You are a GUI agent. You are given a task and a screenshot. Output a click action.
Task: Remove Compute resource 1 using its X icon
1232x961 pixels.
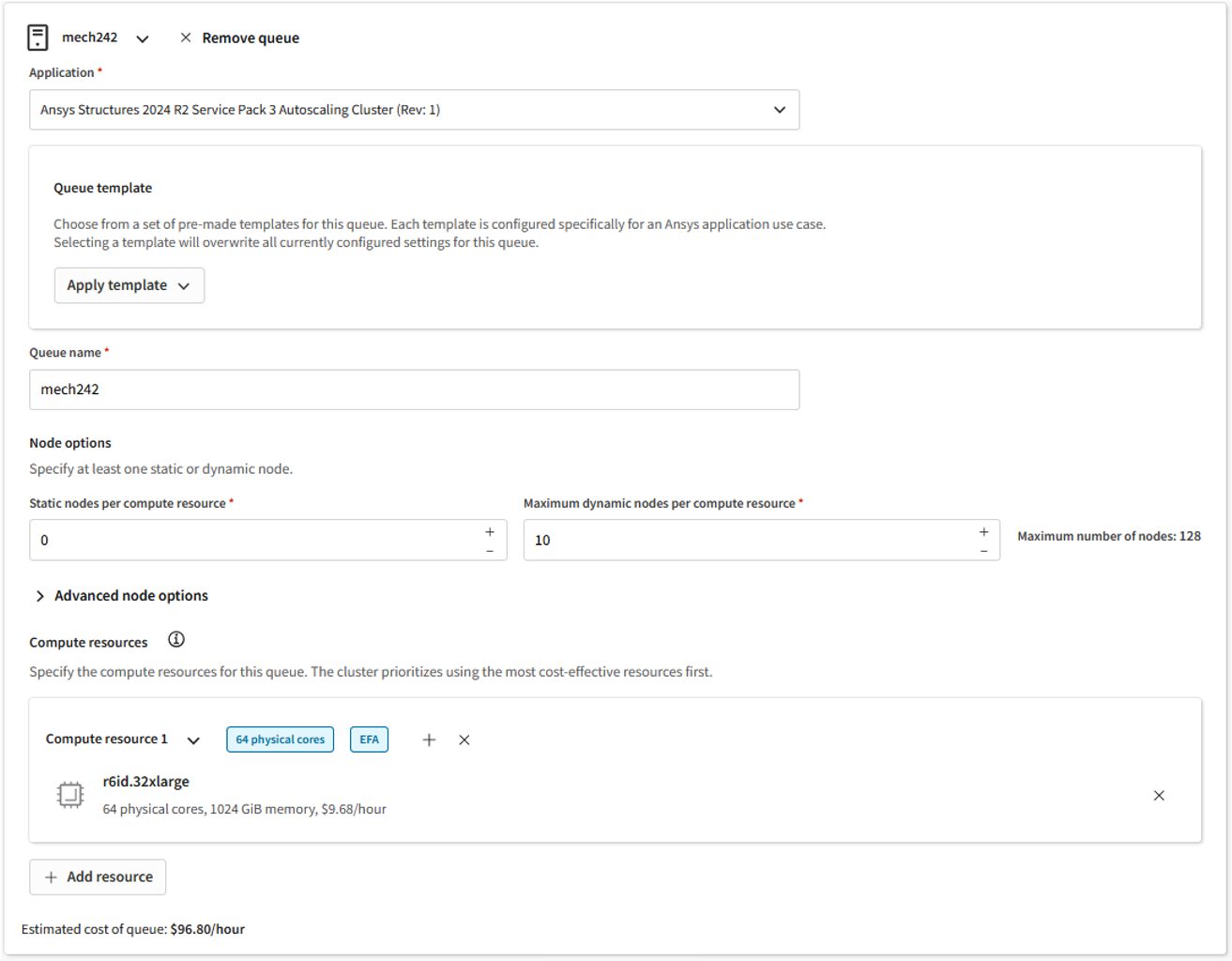[464, 740]
